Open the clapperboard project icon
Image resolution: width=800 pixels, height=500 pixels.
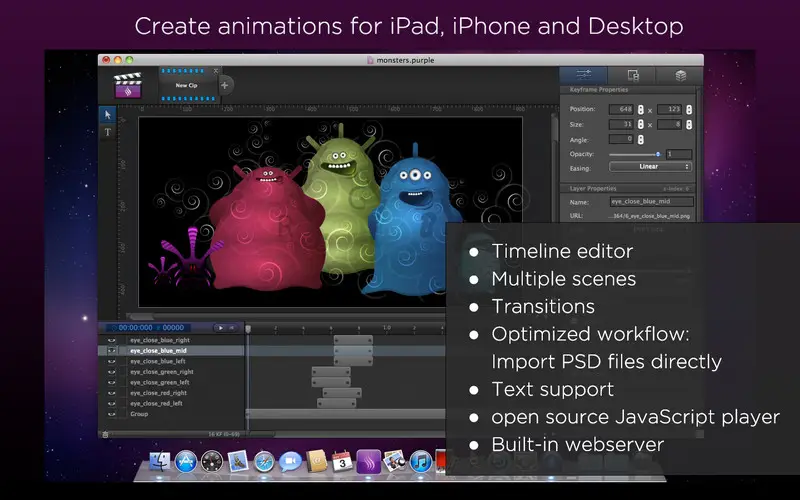(128, 85)
